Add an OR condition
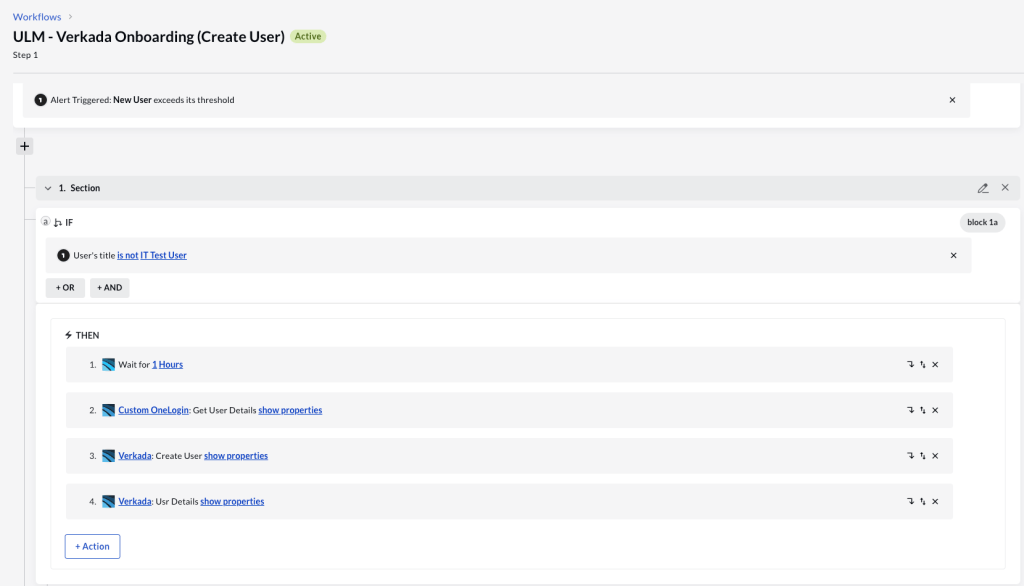The image size is (1024, 586). pos(65,288)
